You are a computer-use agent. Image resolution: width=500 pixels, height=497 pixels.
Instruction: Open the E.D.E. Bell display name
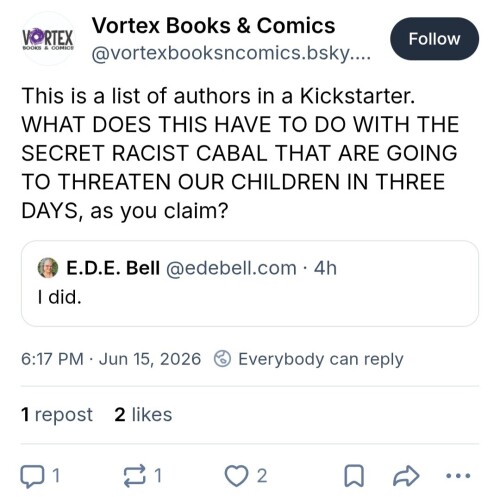[113, 268]
